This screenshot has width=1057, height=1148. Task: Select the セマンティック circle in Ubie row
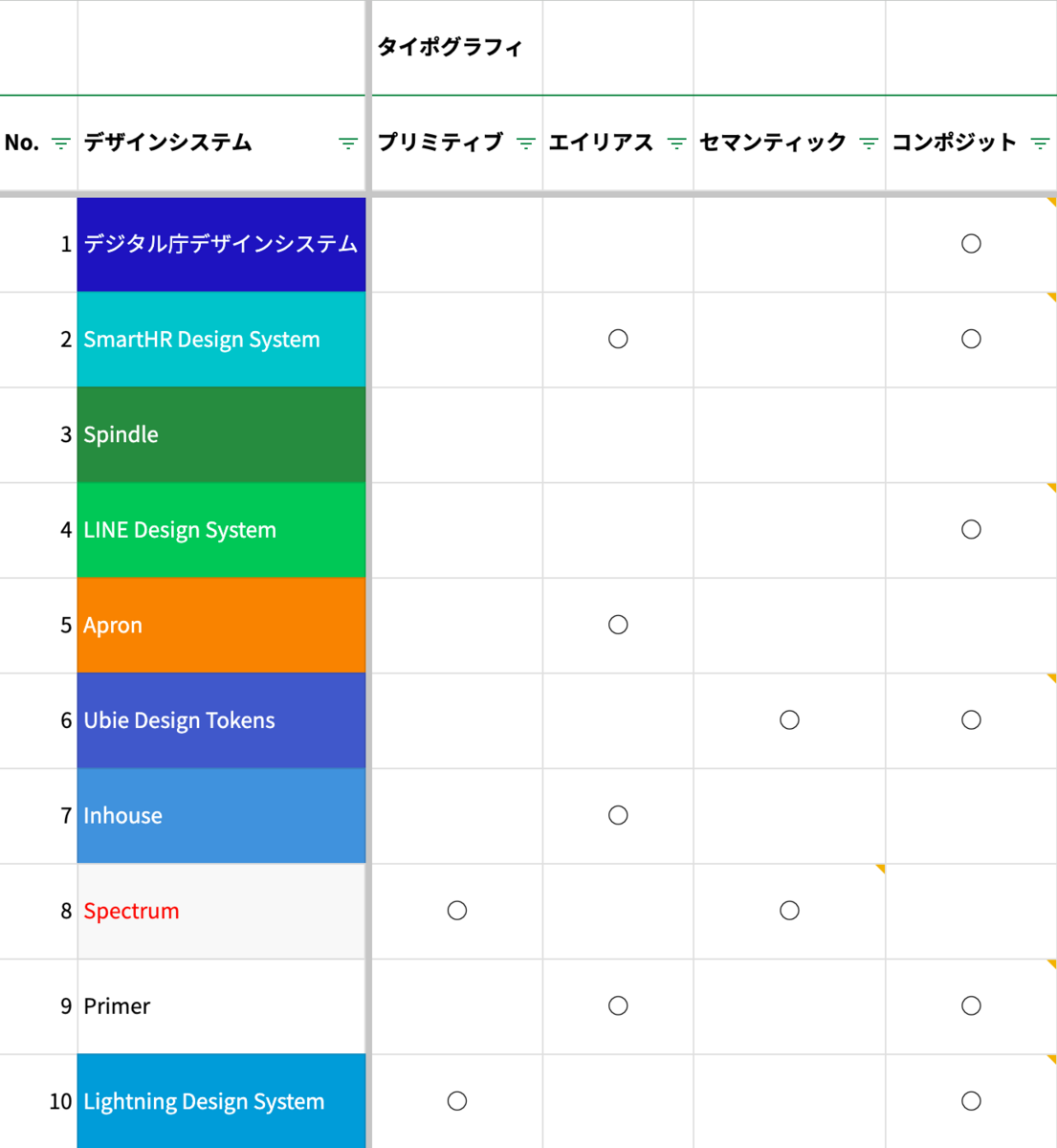789,719
